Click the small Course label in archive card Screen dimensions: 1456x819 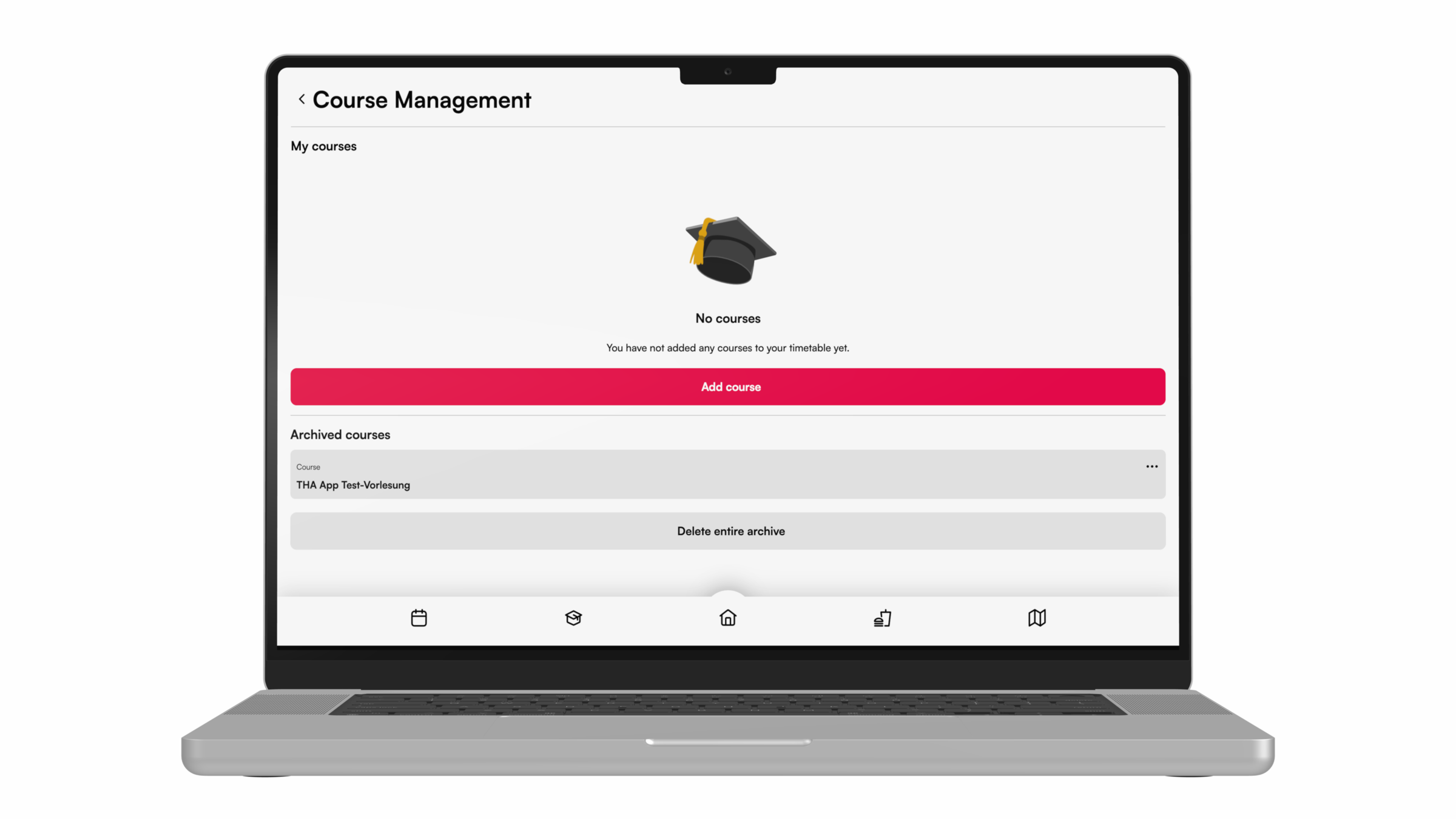[308, 467]
